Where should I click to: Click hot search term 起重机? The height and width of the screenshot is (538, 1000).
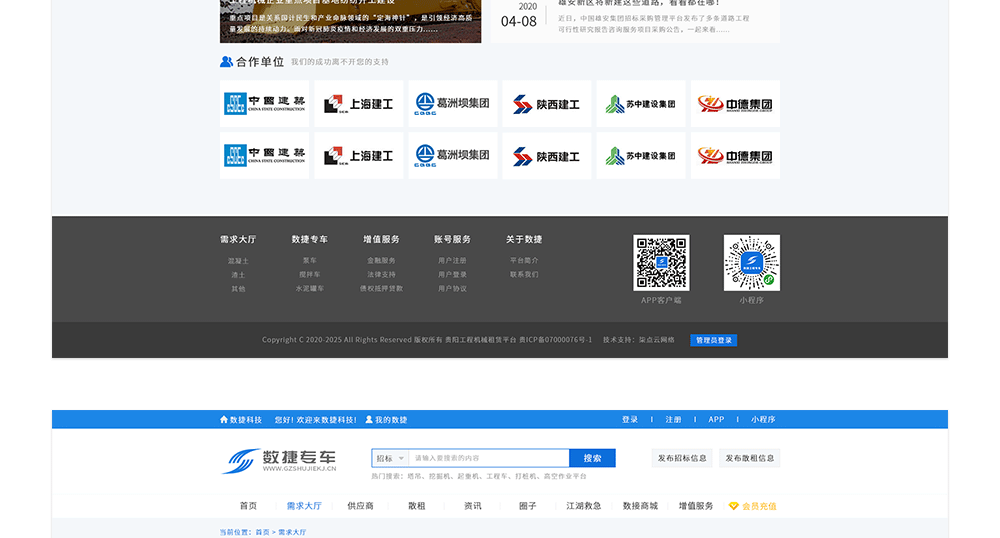coord(469,476)
